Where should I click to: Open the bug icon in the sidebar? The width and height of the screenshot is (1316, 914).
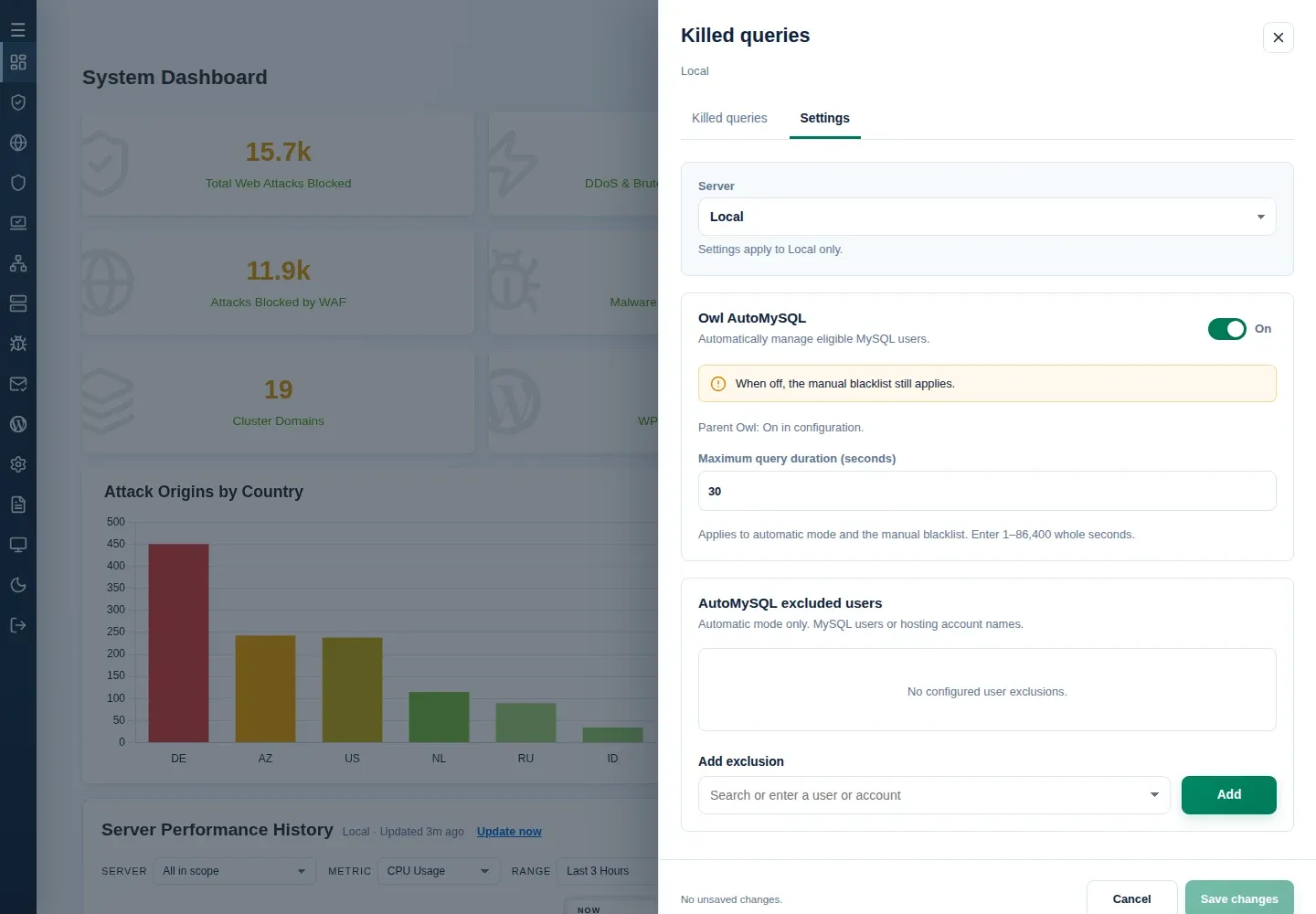[x=17, y=344]
